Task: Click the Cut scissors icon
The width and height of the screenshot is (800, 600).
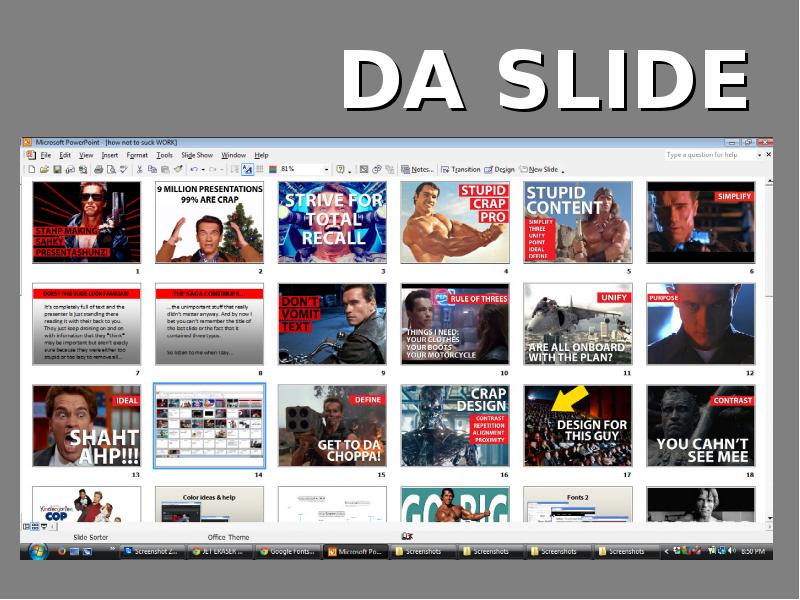Action: click(138, 169)
